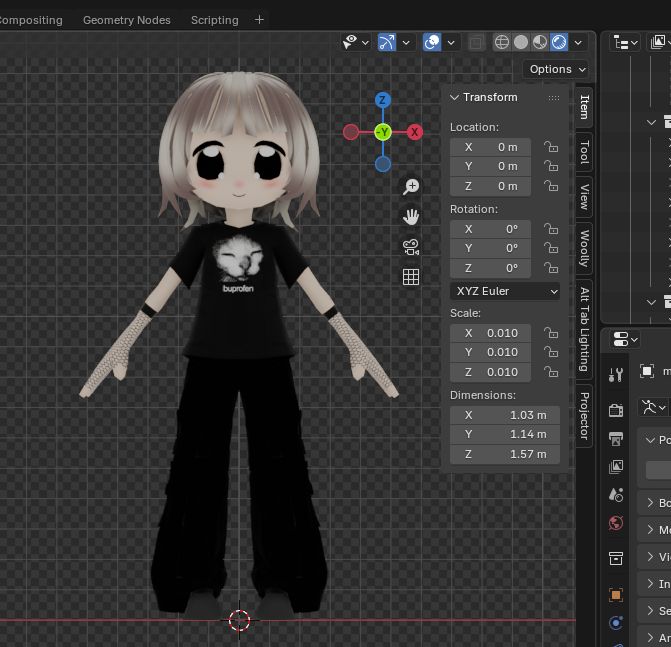This screenshot has width=671, height=647.
Task: Add a new workspace with plus icon
Action: pos(259,20)
